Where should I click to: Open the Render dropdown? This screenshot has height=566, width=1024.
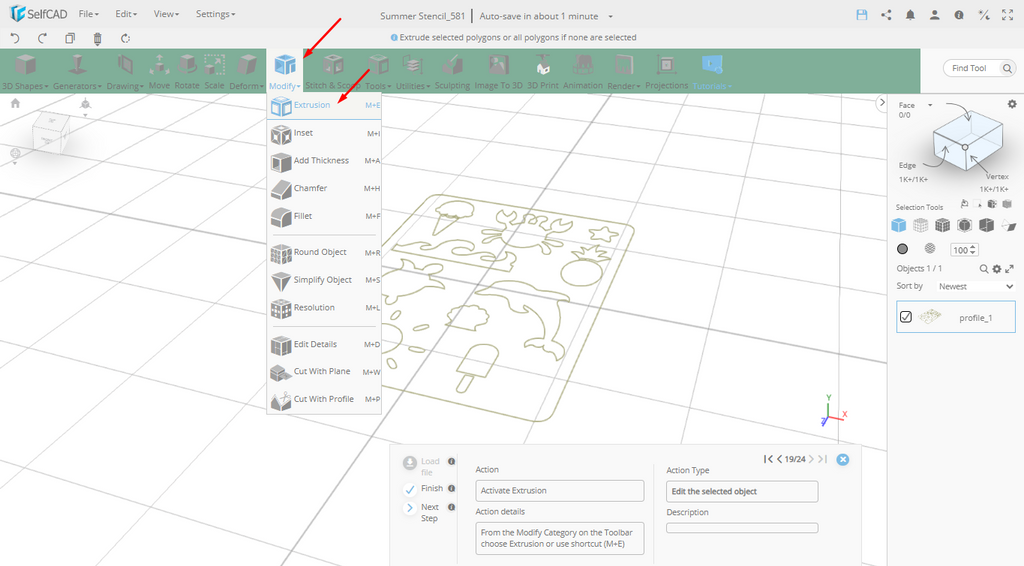[624, 72]
